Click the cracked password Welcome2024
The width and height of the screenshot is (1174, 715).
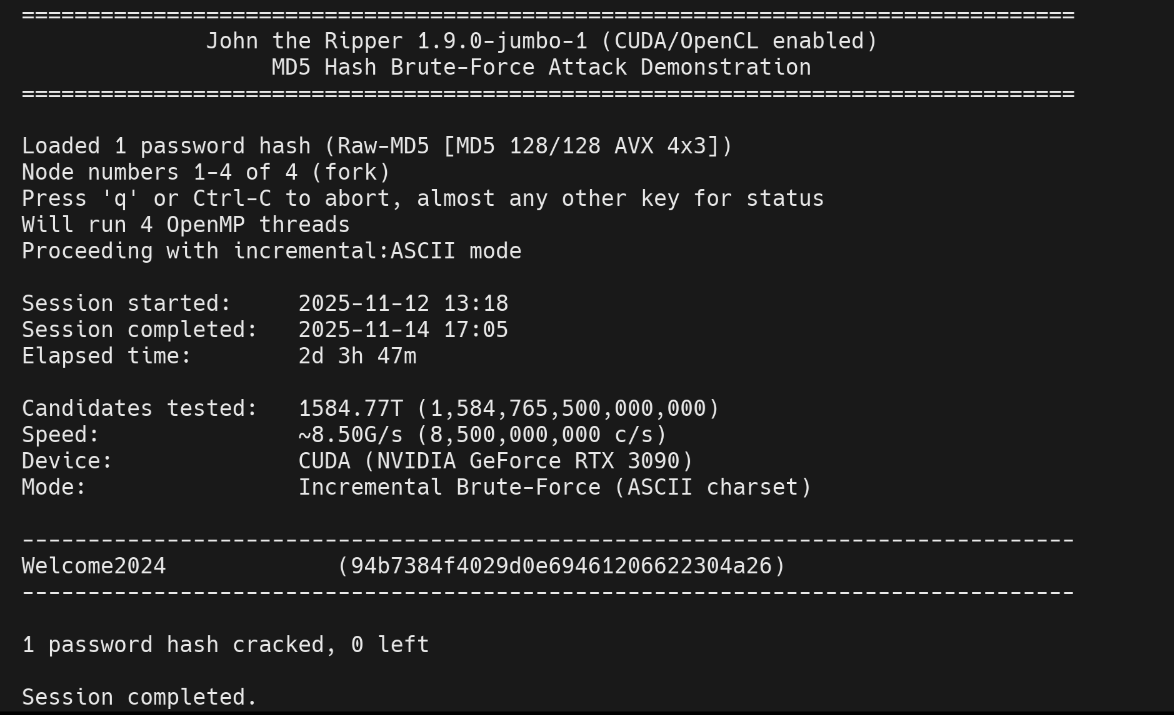94,566
